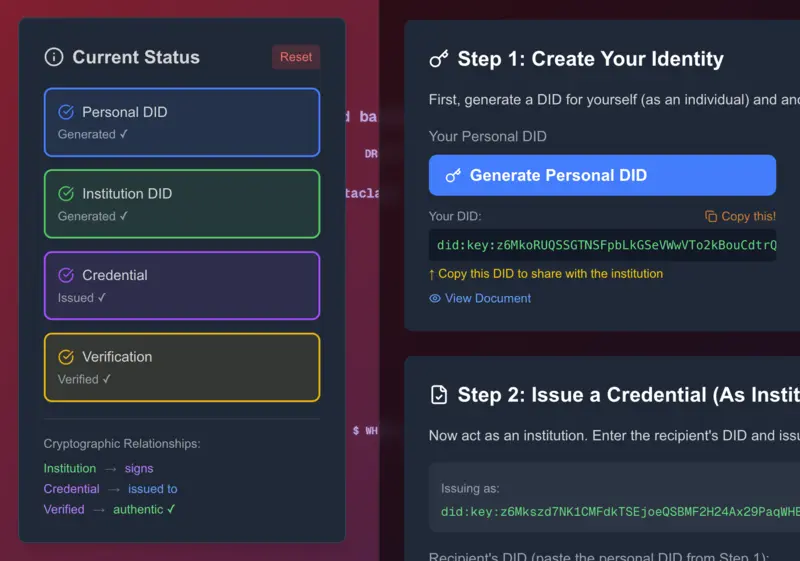Click the 'Institution' relationship text
The width and height of the screenshot is (800, 561).
(x=70, y=468)
